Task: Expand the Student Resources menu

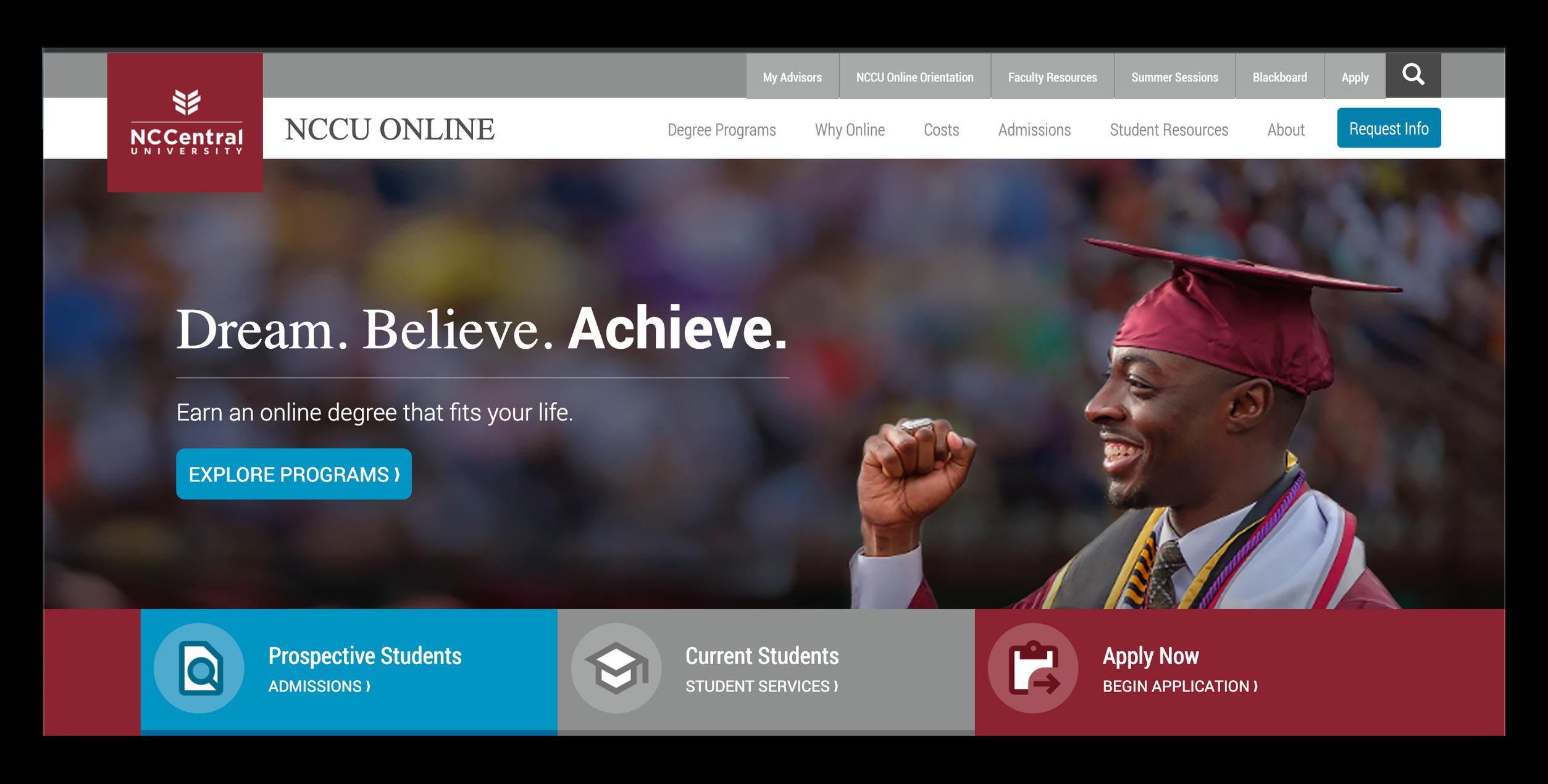Action: [1169, 130]
